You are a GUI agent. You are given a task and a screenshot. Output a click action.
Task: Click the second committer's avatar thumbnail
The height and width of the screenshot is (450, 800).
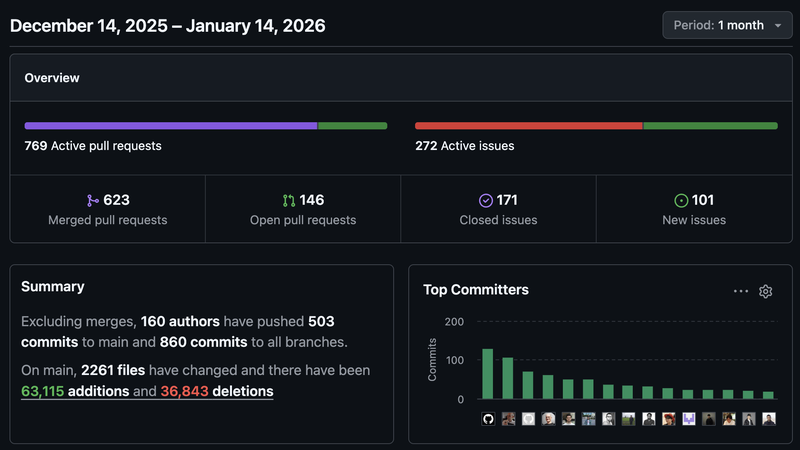point(508,419)
